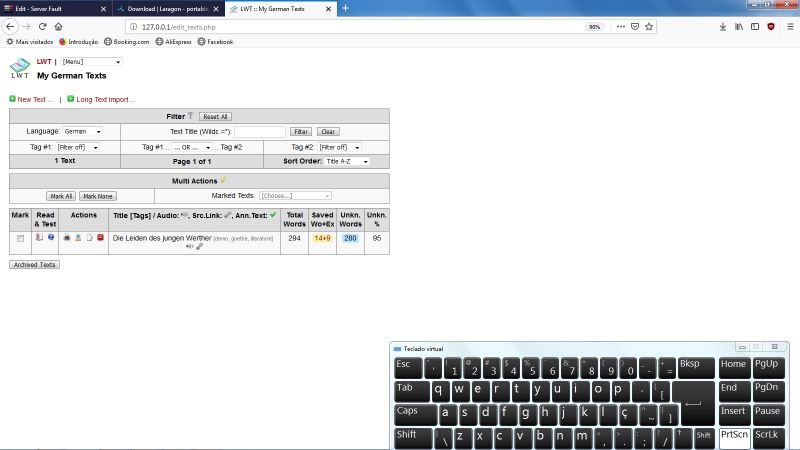
Task: Open Facebook bookmark
Action: point(215,42)
